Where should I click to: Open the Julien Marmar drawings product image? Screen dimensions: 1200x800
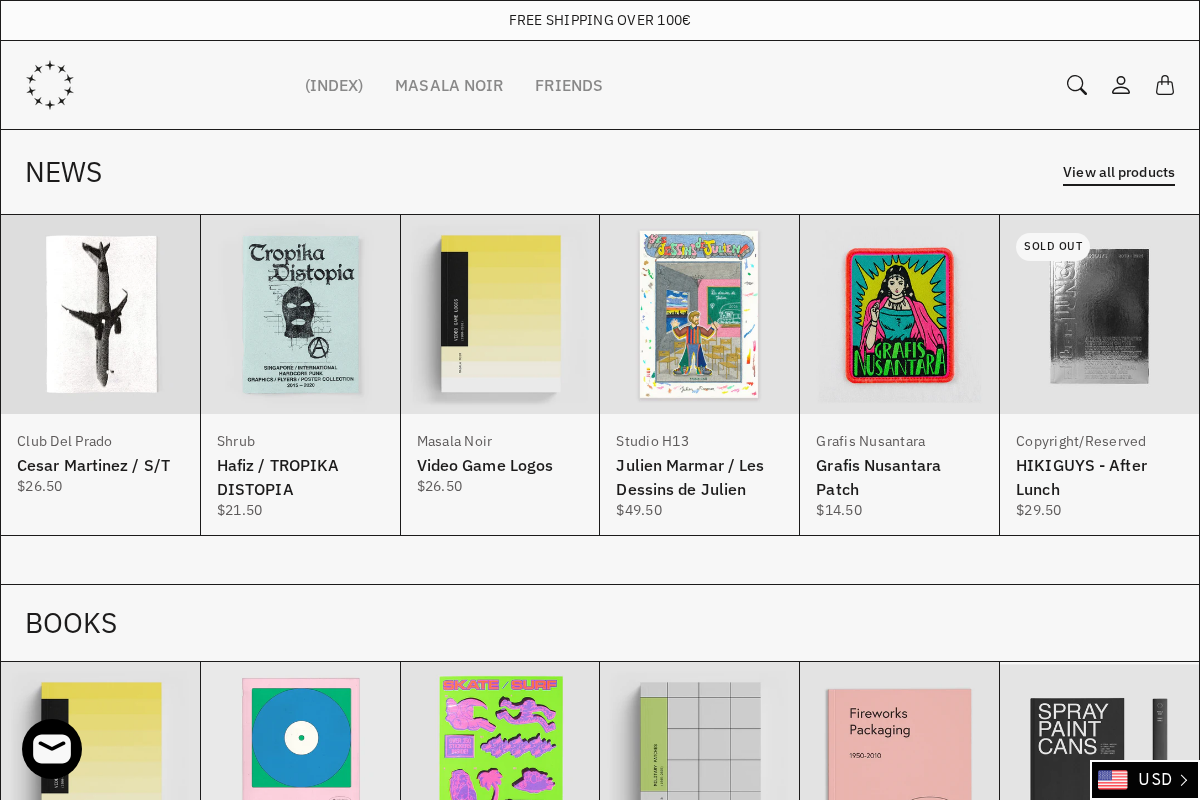pos(699,314)
